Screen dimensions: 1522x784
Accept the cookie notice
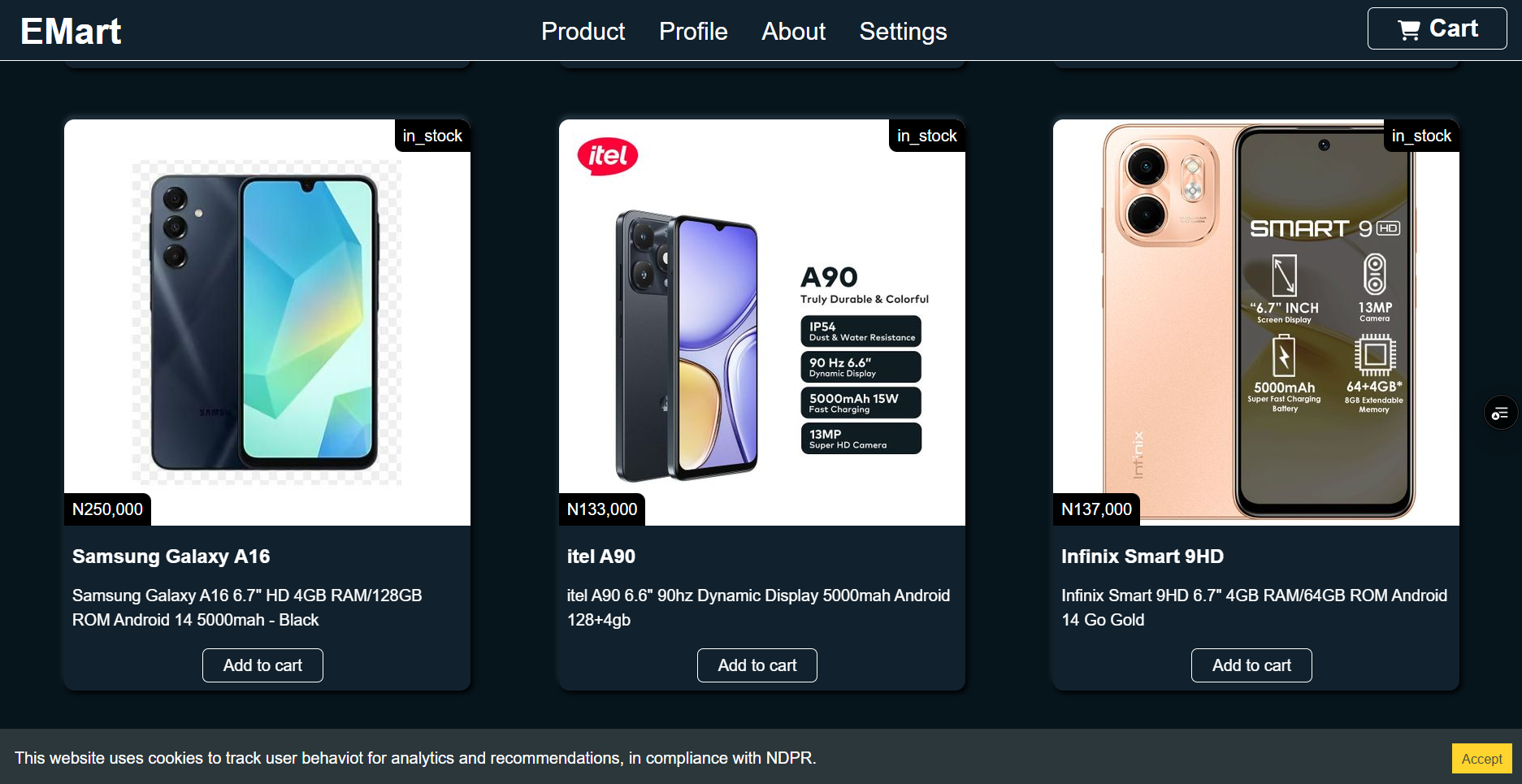pyautogui.click(x=1481, y=759)
